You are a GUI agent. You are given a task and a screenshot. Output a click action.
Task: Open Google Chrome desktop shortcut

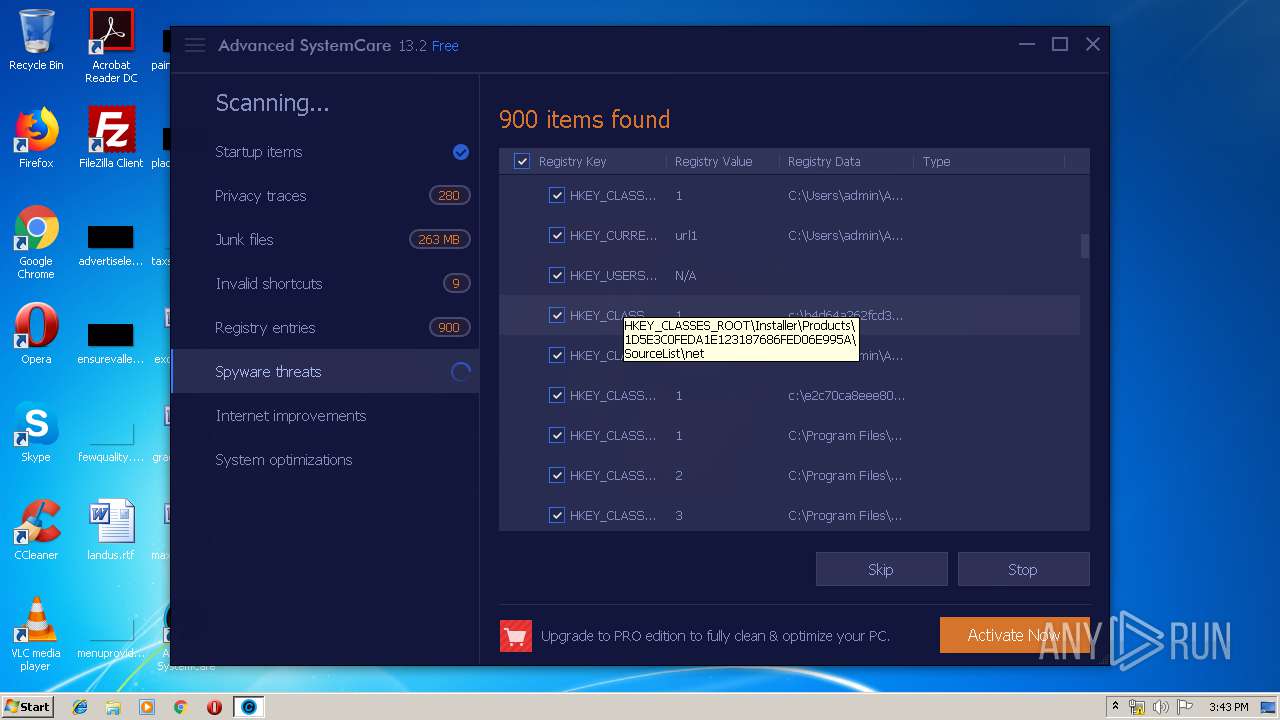[36, 242]
